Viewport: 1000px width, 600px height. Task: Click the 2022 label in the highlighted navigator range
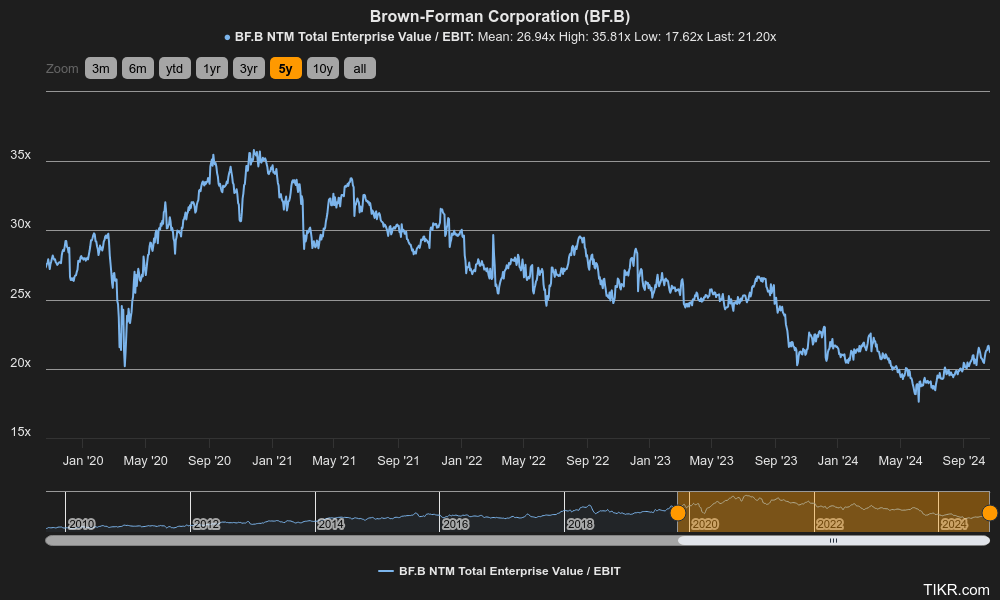click(829, 524)
